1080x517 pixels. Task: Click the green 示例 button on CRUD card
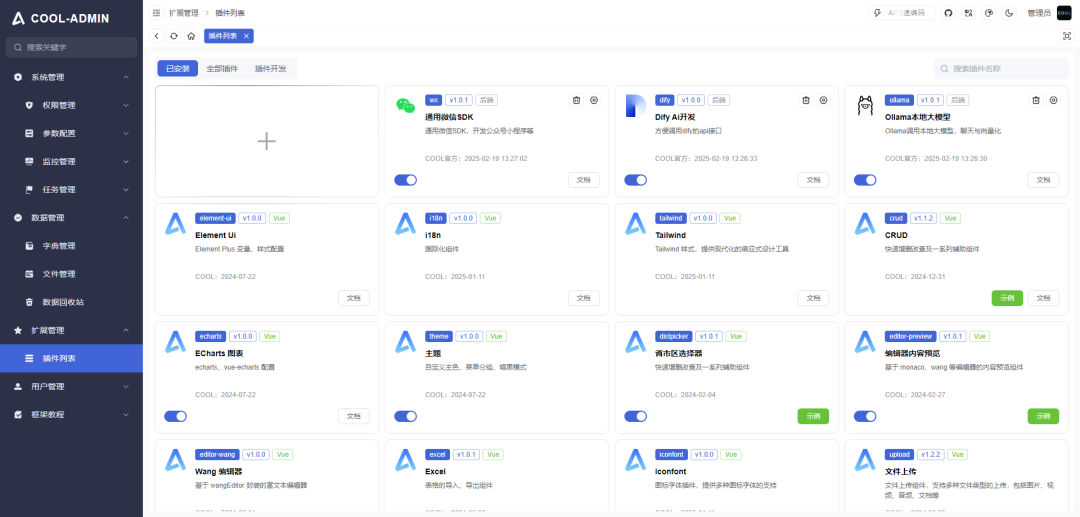(x=1006, y=298)
